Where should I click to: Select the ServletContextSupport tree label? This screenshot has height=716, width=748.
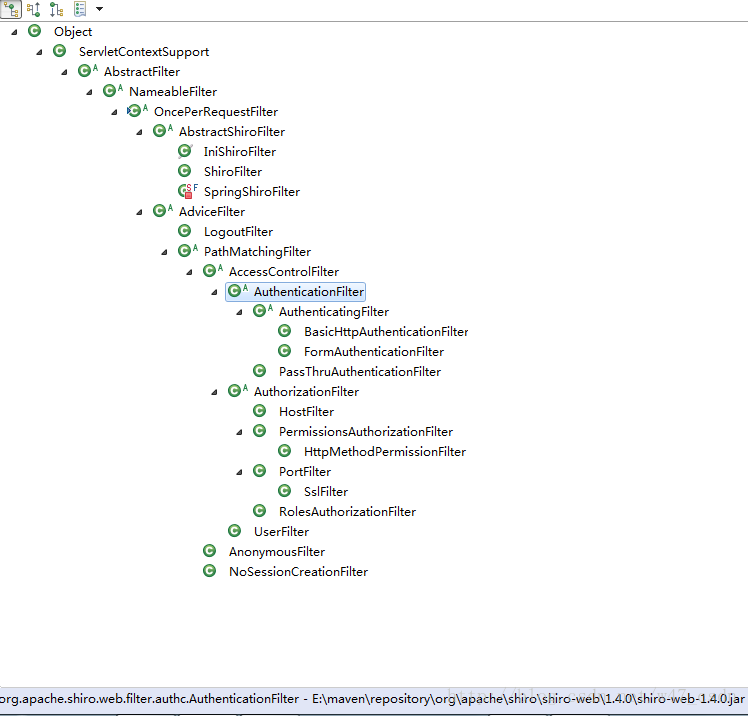144,52
